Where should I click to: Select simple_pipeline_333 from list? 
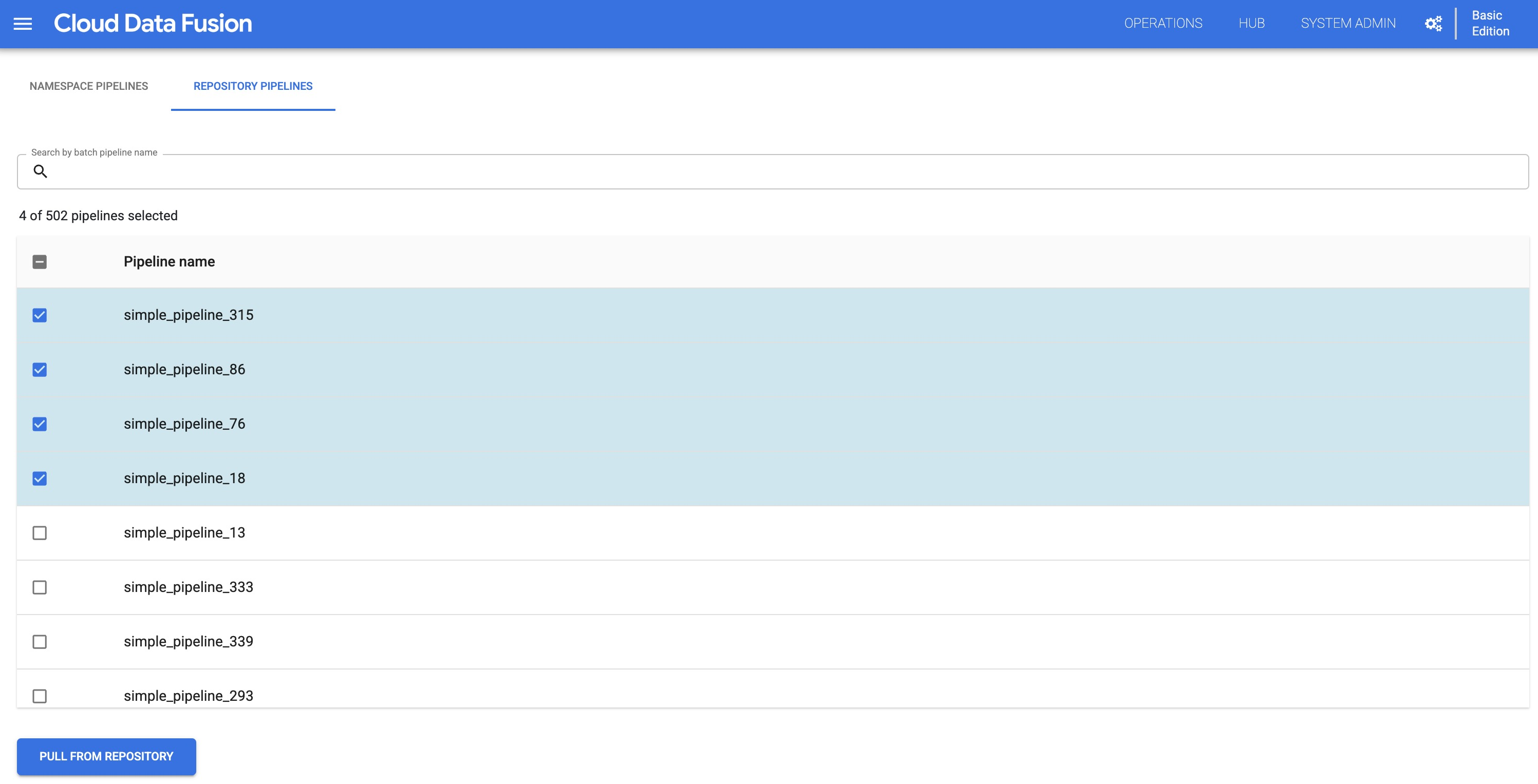click(x=40, y=587)
